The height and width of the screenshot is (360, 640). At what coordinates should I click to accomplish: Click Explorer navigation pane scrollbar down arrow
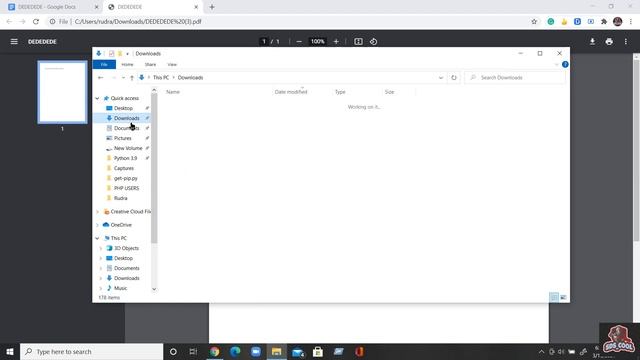click(x=154, y=289)
